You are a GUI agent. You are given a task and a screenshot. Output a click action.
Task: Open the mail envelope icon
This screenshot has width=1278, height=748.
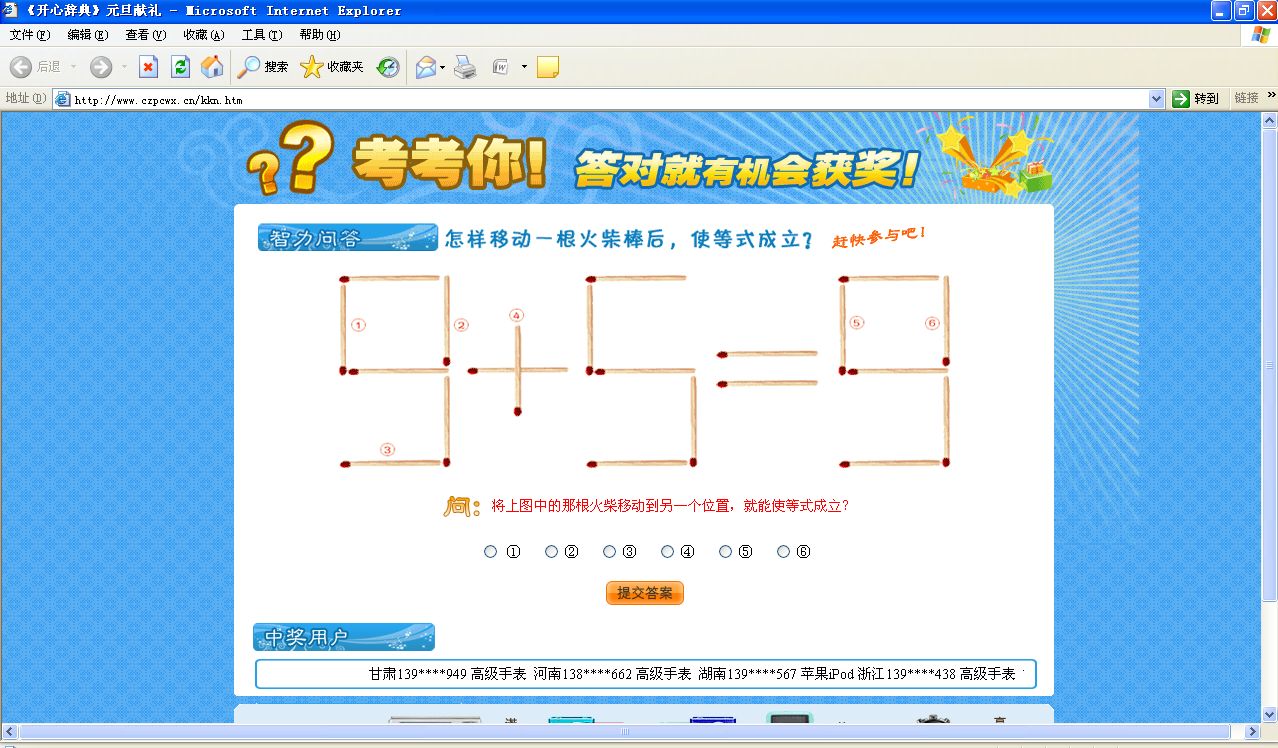tap(424, 66)
